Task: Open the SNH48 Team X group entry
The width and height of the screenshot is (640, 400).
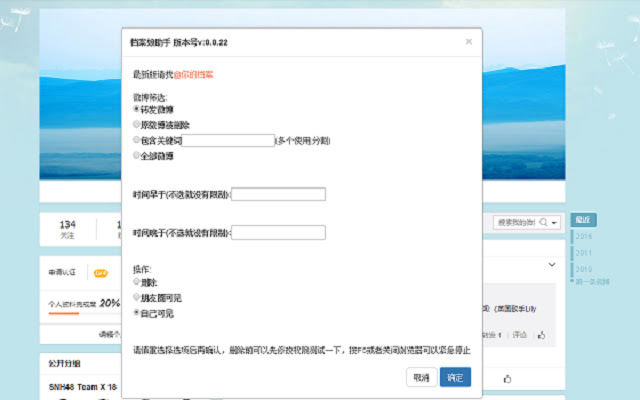Action: point(83,387)
